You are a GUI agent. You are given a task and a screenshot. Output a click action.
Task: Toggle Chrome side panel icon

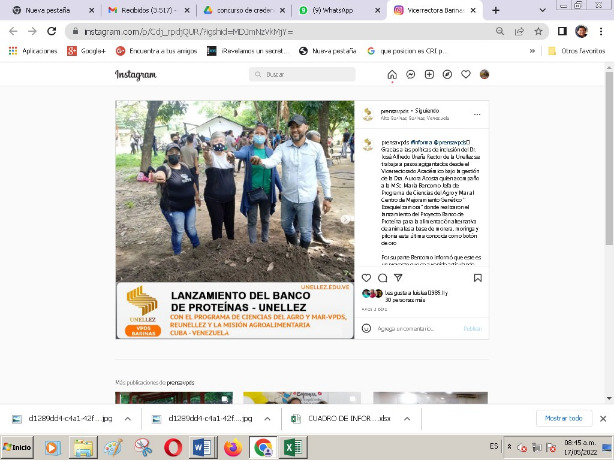point(562,31)
